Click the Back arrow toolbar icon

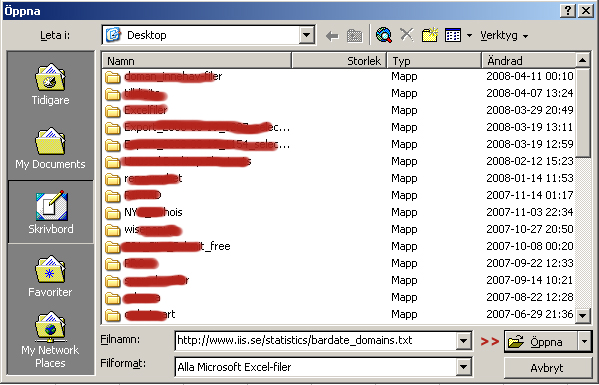pyautogui.click(x=332, y=36)
